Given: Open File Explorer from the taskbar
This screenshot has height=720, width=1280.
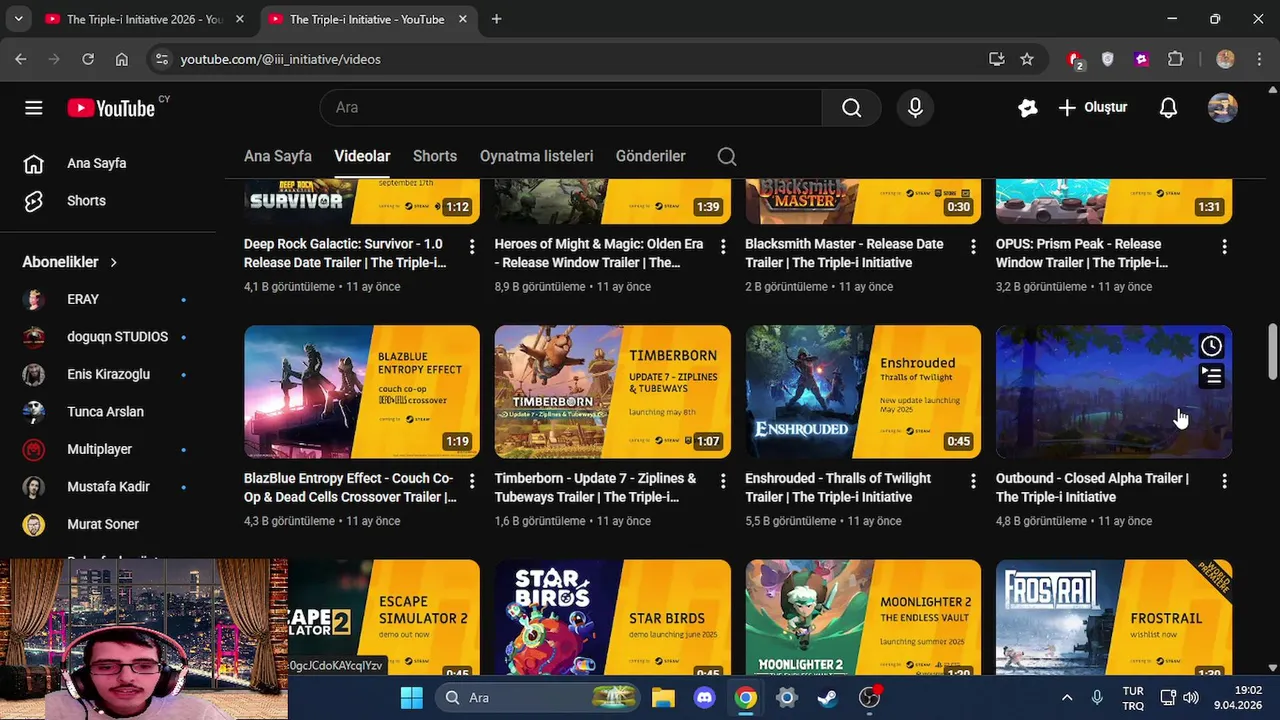Looking at the screenshot, I should (x=663, y=697).
